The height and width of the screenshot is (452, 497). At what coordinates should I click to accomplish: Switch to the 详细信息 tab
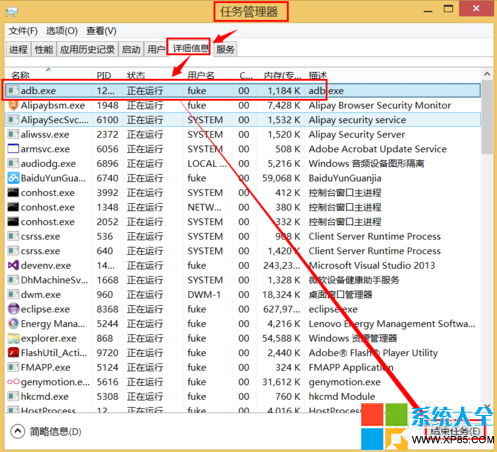pos(190,48)
